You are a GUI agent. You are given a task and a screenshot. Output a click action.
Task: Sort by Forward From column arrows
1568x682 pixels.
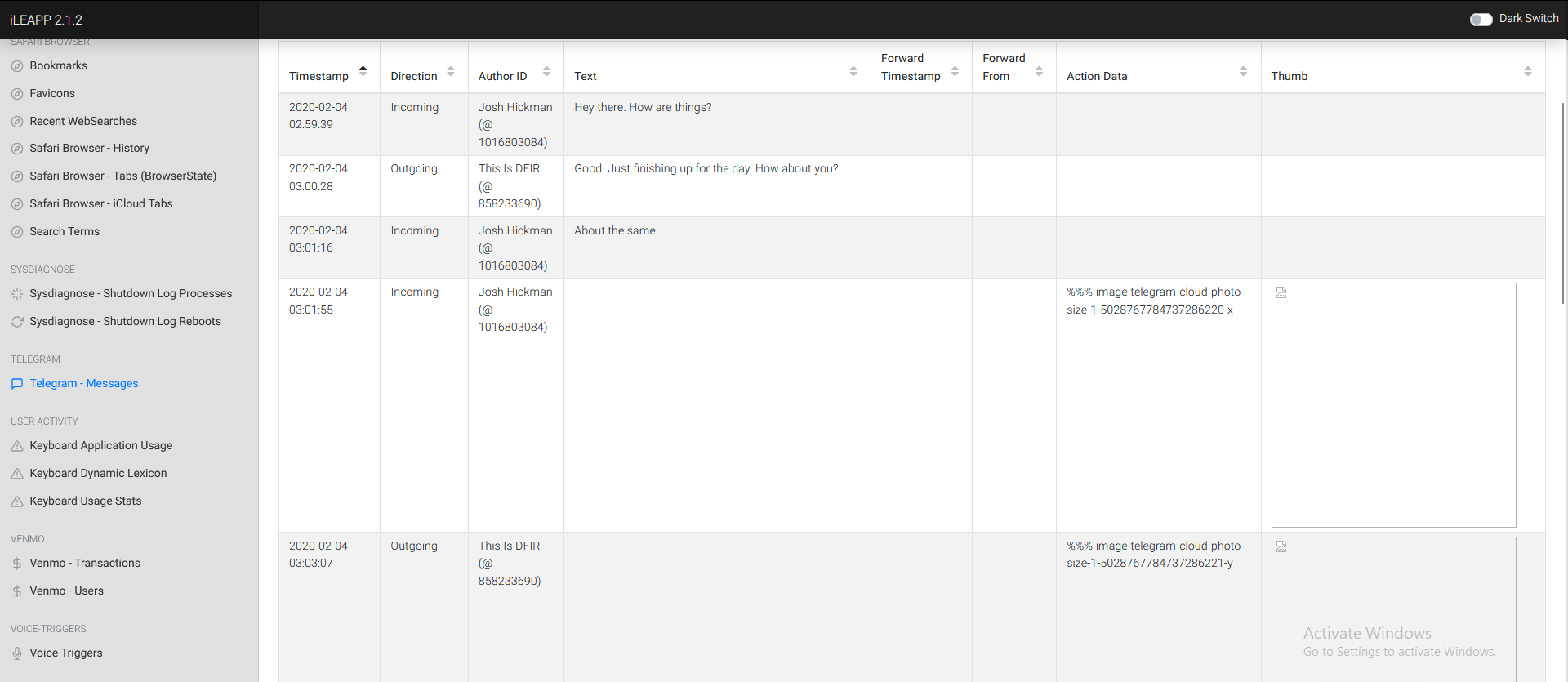1039,72
